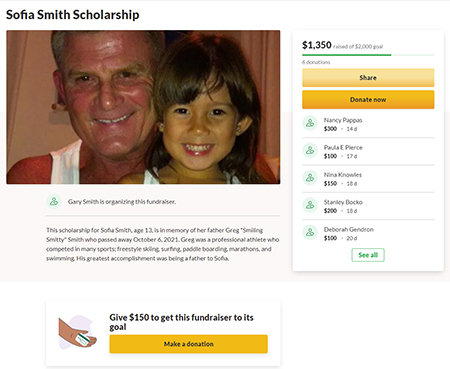Share this fundraiser
This screenshot has height=369, width=450.
click(x=368, y=78)
